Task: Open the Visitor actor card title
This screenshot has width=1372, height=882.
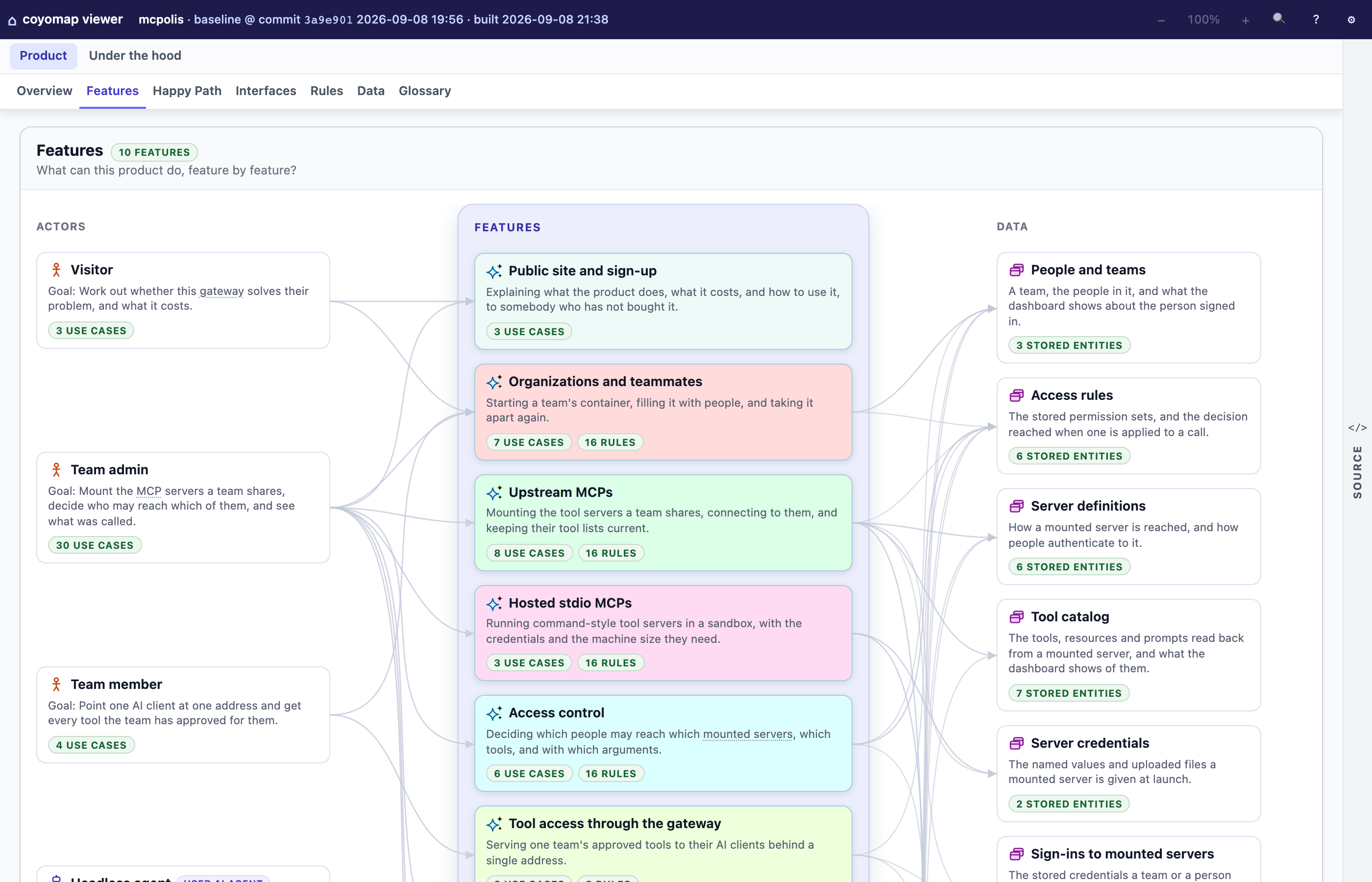Action: (92, 270)
